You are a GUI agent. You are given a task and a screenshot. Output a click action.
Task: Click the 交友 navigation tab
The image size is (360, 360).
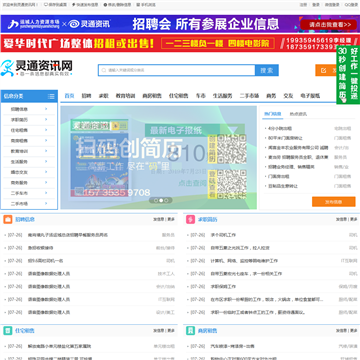pos(288,96)
